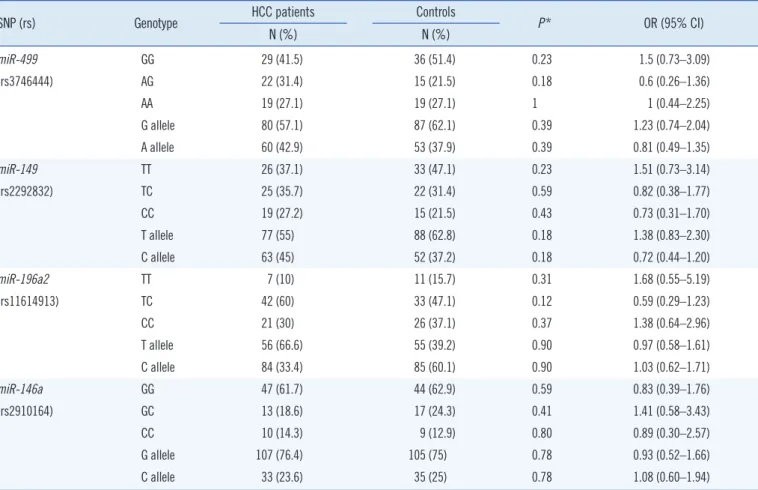Click HCC value 19 (27.2)
The height and width of the screenshot is (490, 758).
point(282,214)
